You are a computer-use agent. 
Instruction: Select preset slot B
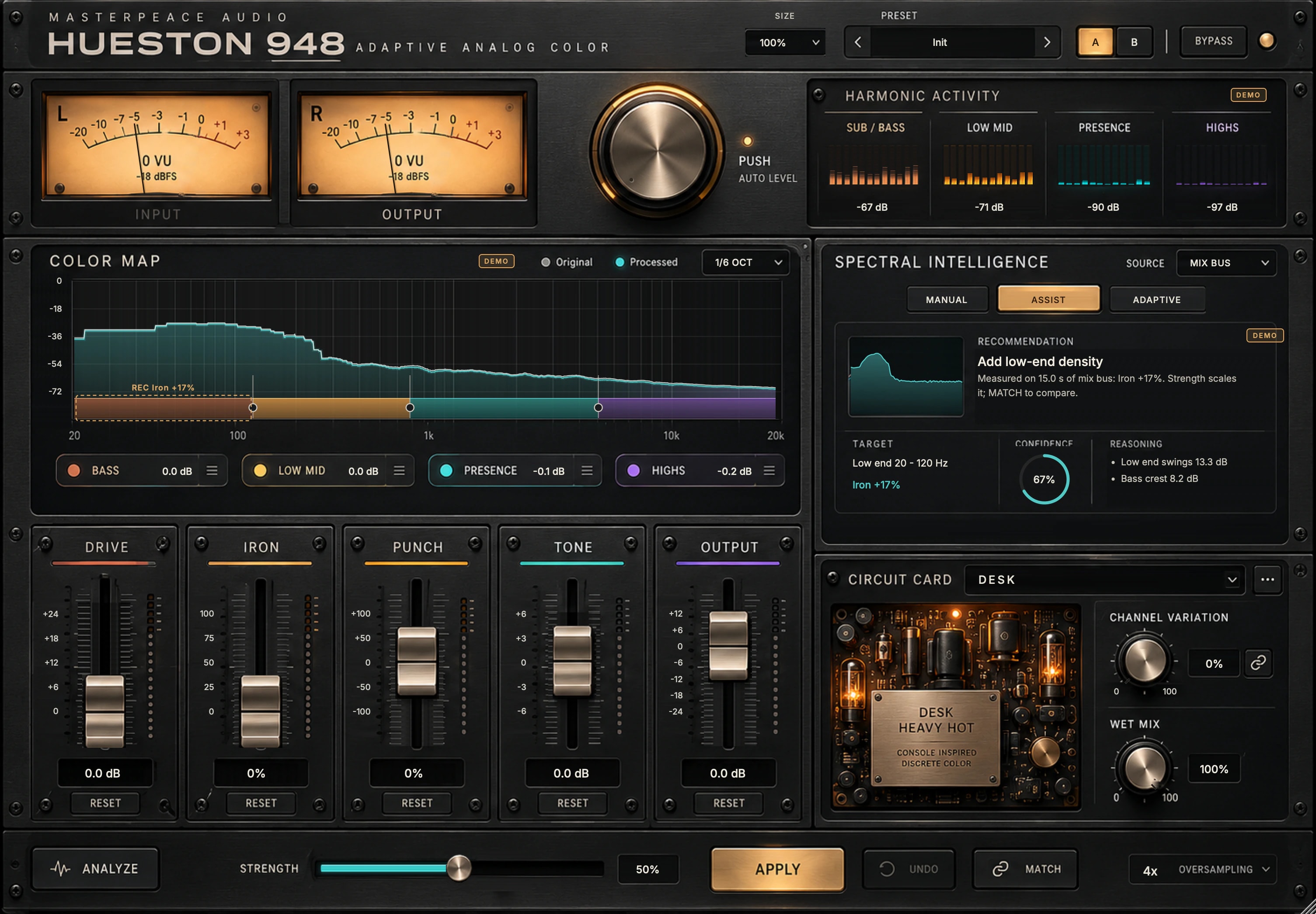(x=1134, y=42)
